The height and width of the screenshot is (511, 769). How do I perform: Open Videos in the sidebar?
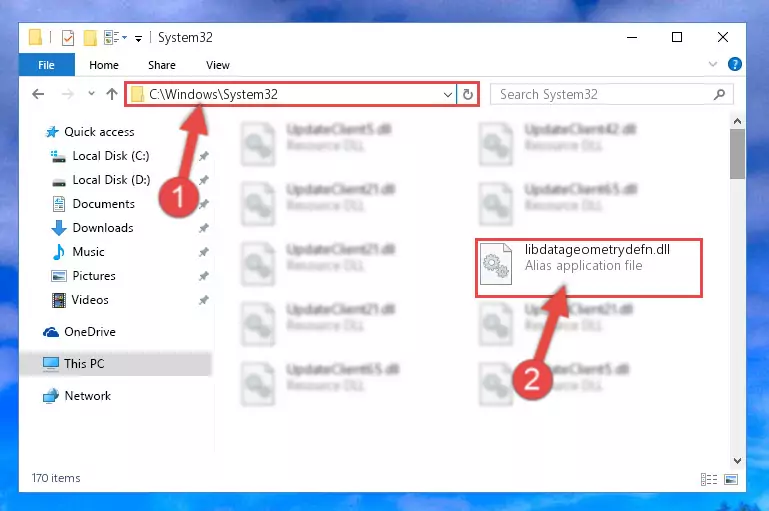[90, 300]
